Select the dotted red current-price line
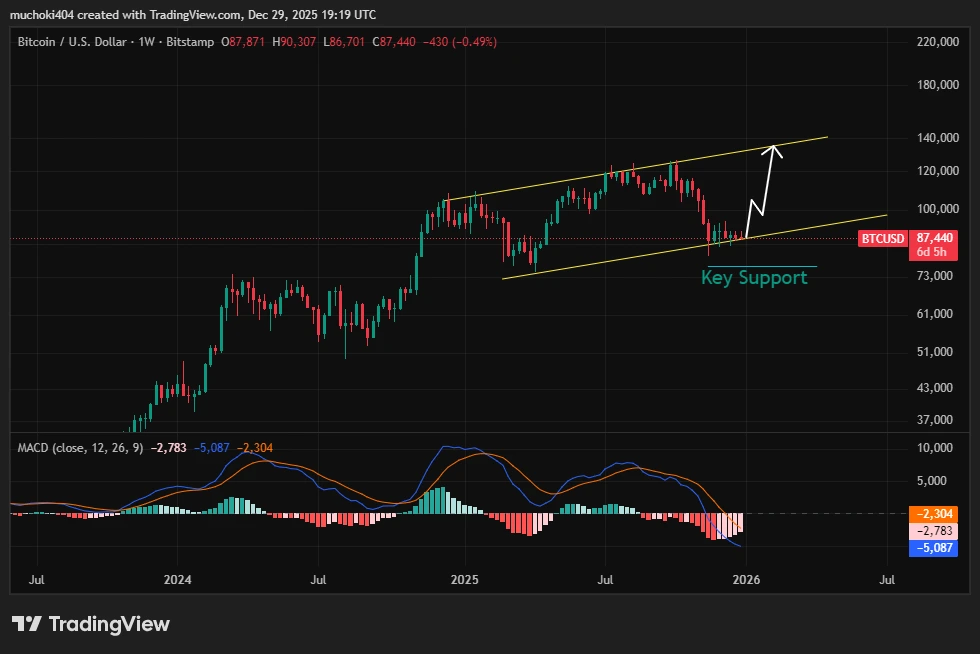This screenshot has height=654, width=980. (300, 238)
